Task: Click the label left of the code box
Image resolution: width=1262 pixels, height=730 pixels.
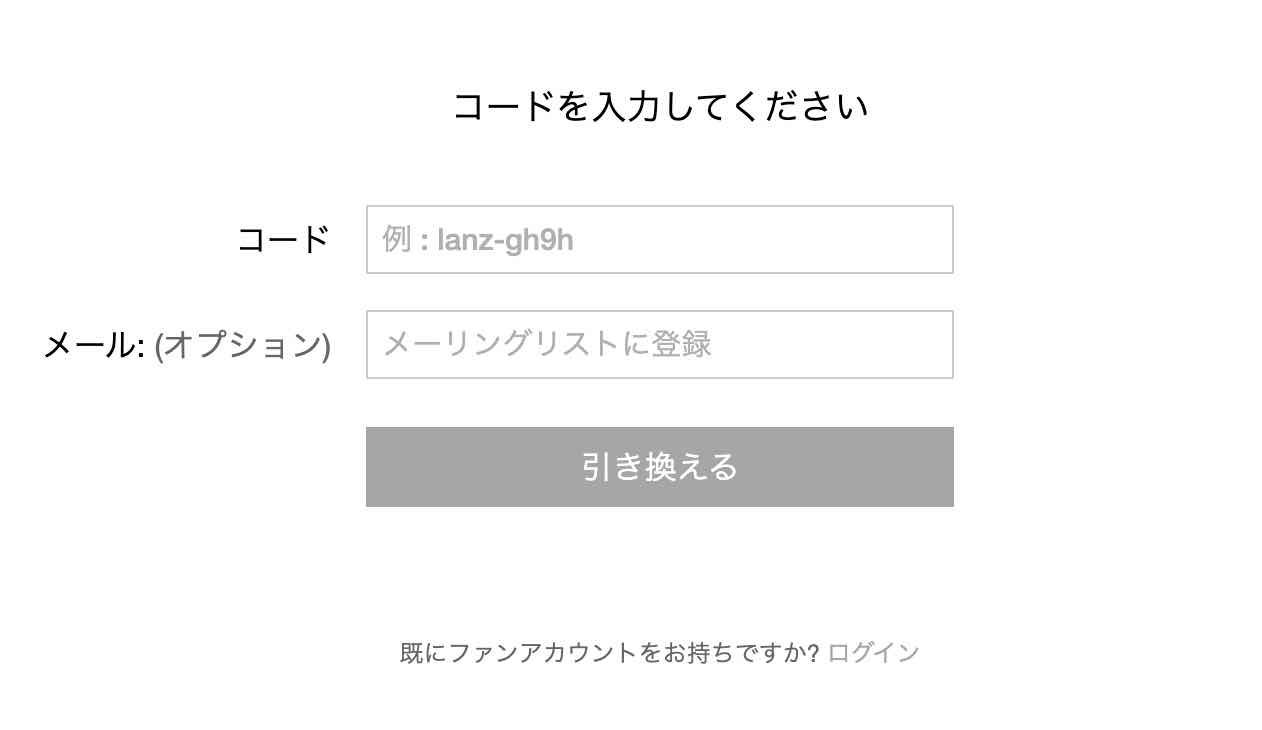Action: pos(283,240)
